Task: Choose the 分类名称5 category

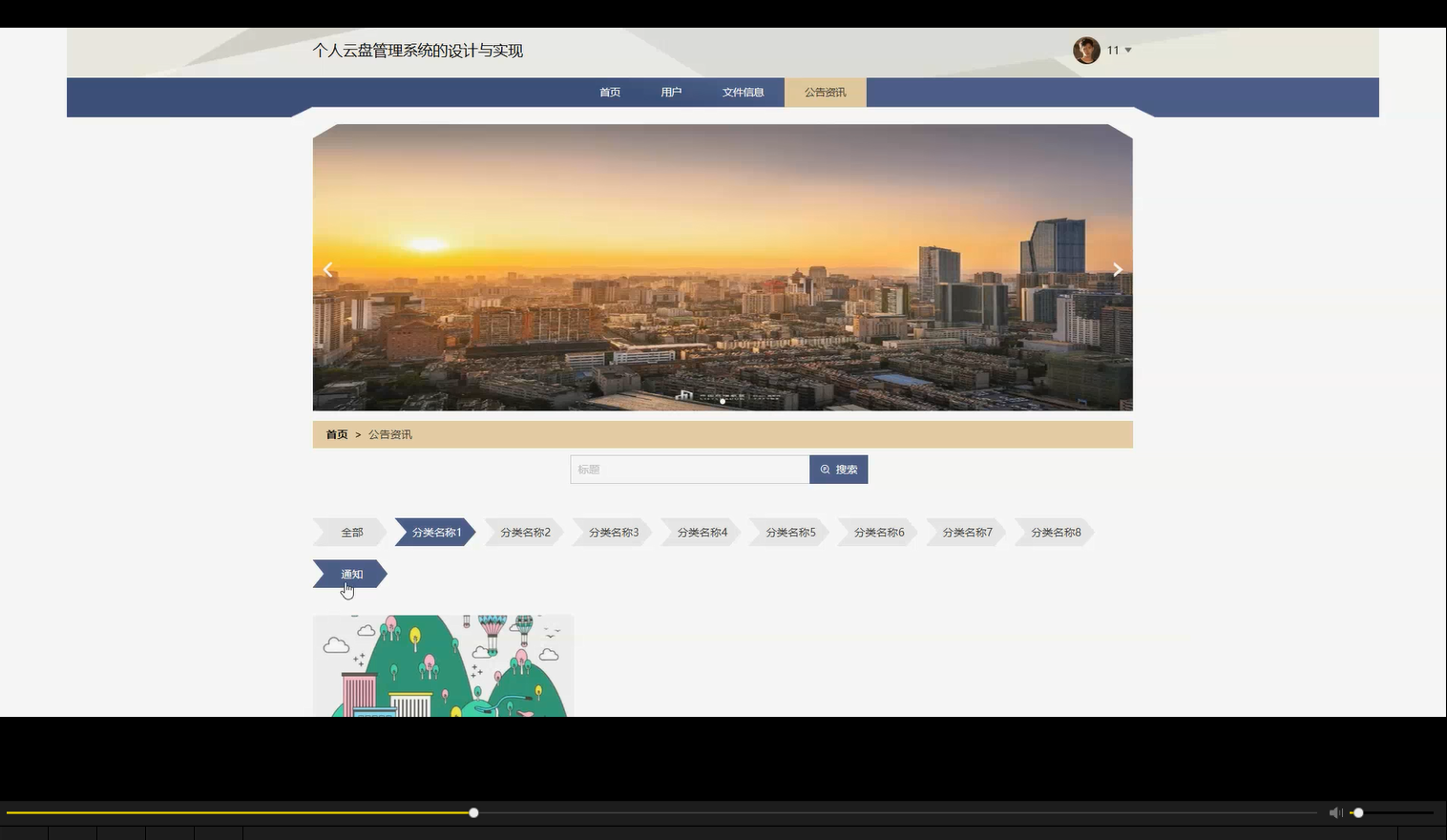Action: pyautogui.click(x=789, y=532)
